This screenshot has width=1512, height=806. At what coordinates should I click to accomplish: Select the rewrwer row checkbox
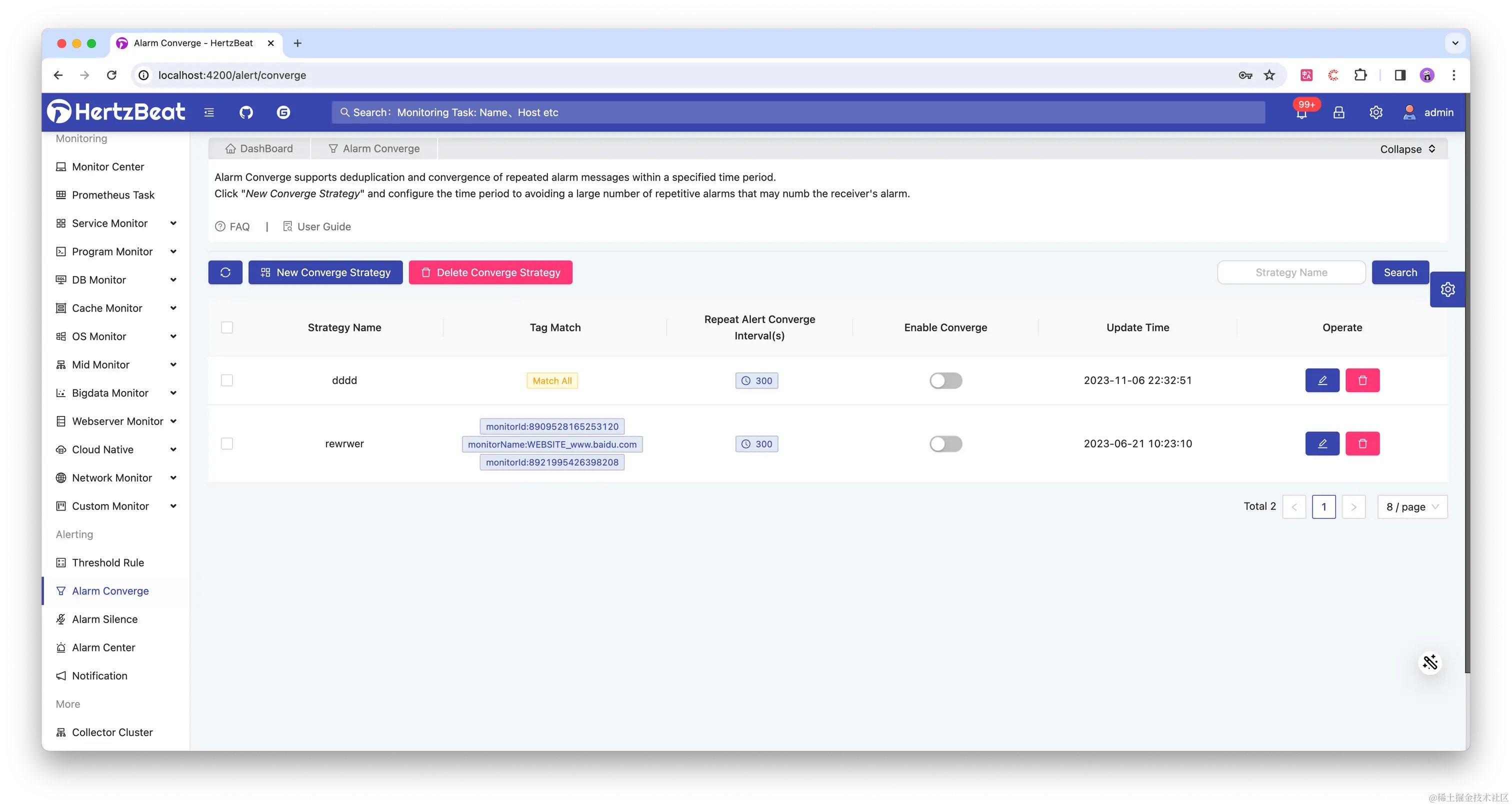[x=227, y=444]
